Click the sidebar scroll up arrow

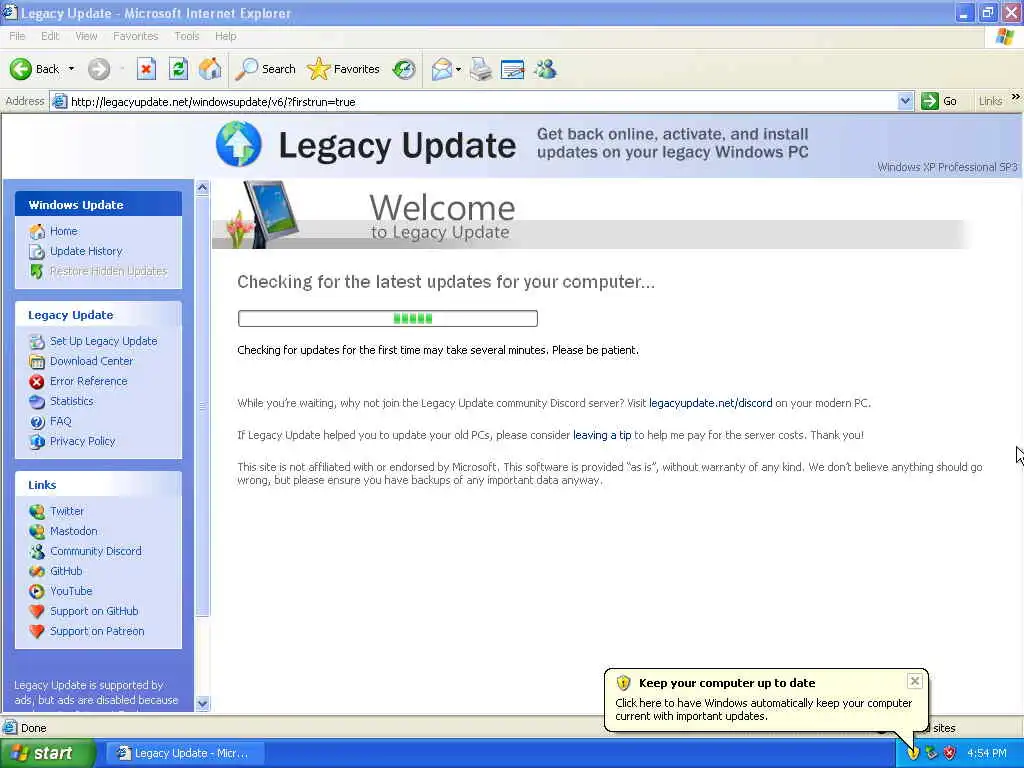click(x=202, y=188)
